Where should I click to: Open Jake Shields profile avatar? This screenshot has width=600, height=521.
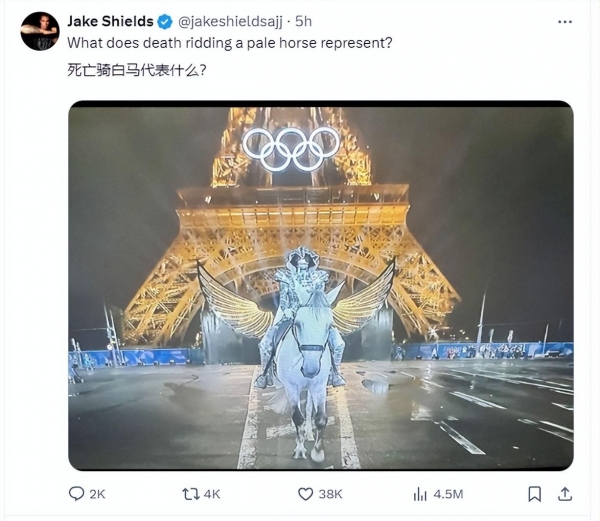click(40, 31)
